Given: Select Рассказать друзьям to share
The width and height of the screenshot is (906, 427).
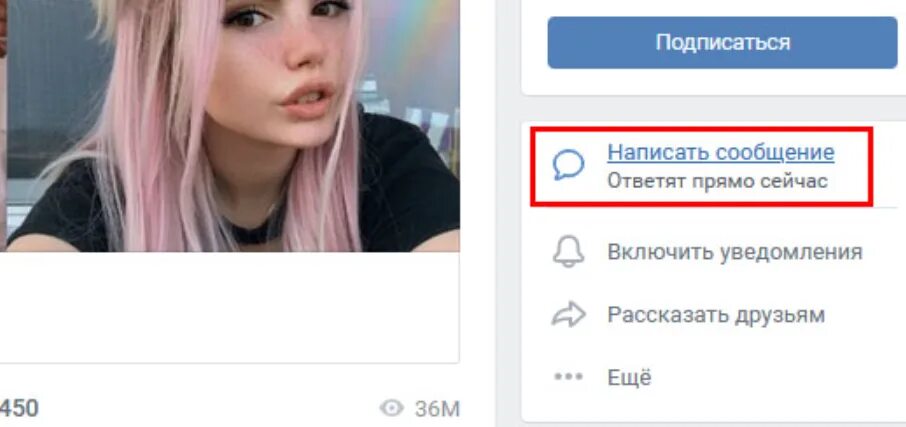Looking at the screenshot, I should 715,315.
